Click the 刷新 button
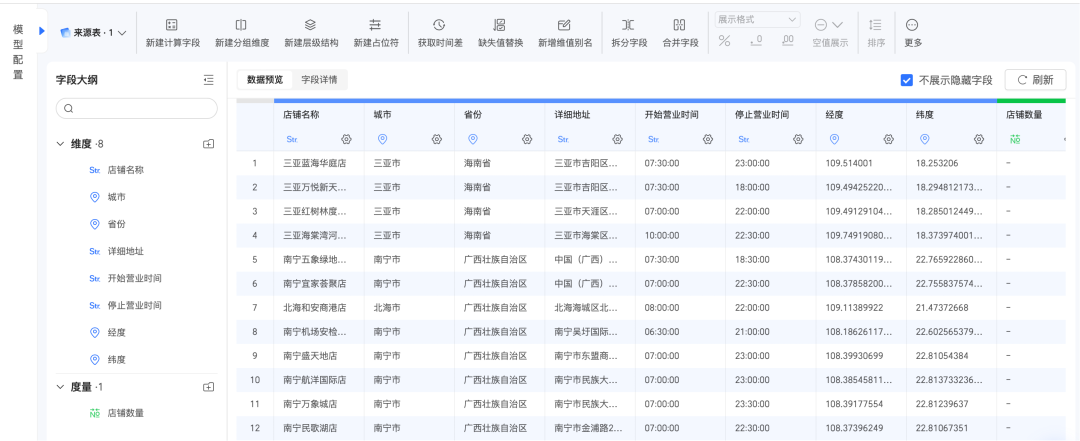This screenshot has height=441, width=1080. point(1035,80)
